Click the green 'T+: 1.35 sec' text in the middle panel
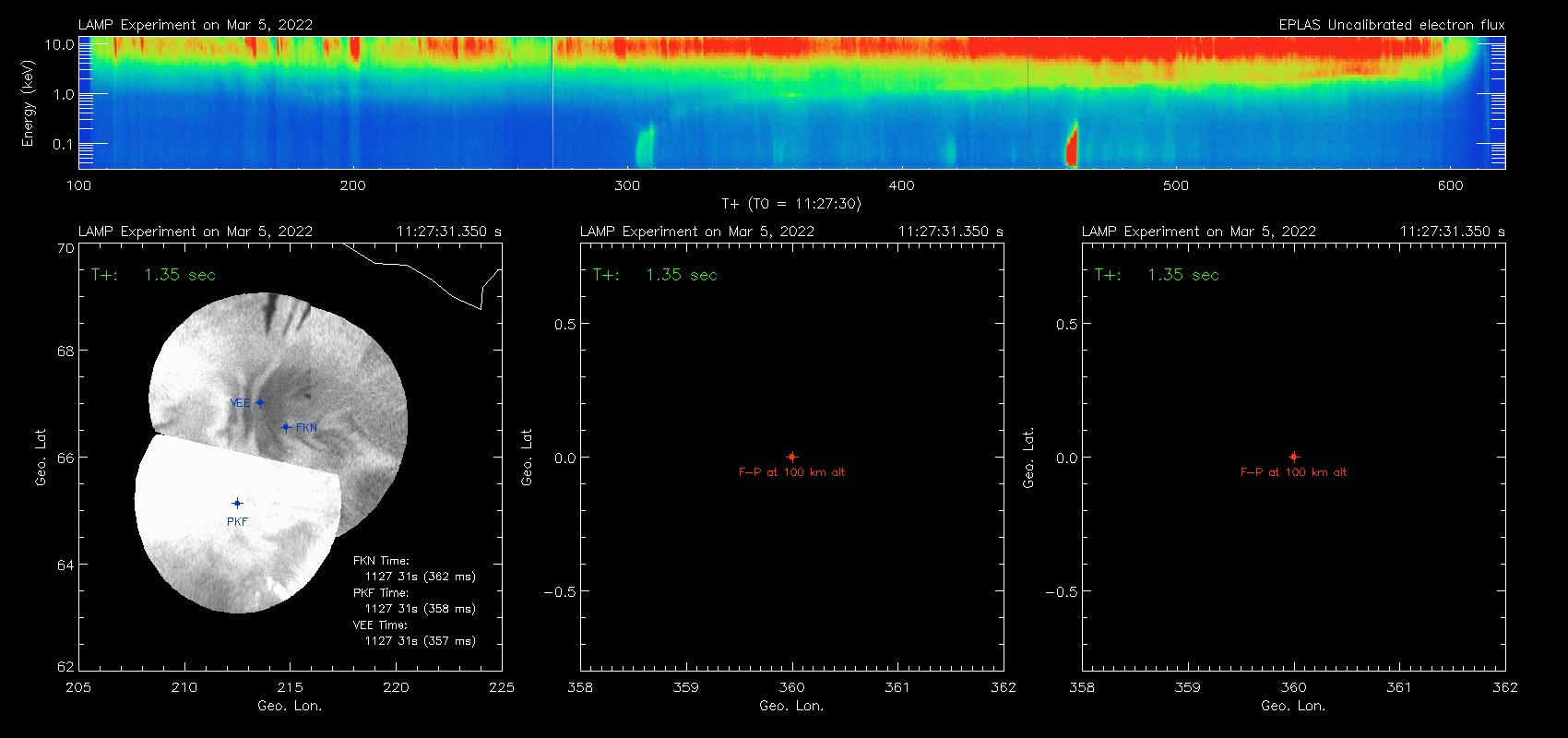Screen dimensions: 1568x738 click(655, 275)
